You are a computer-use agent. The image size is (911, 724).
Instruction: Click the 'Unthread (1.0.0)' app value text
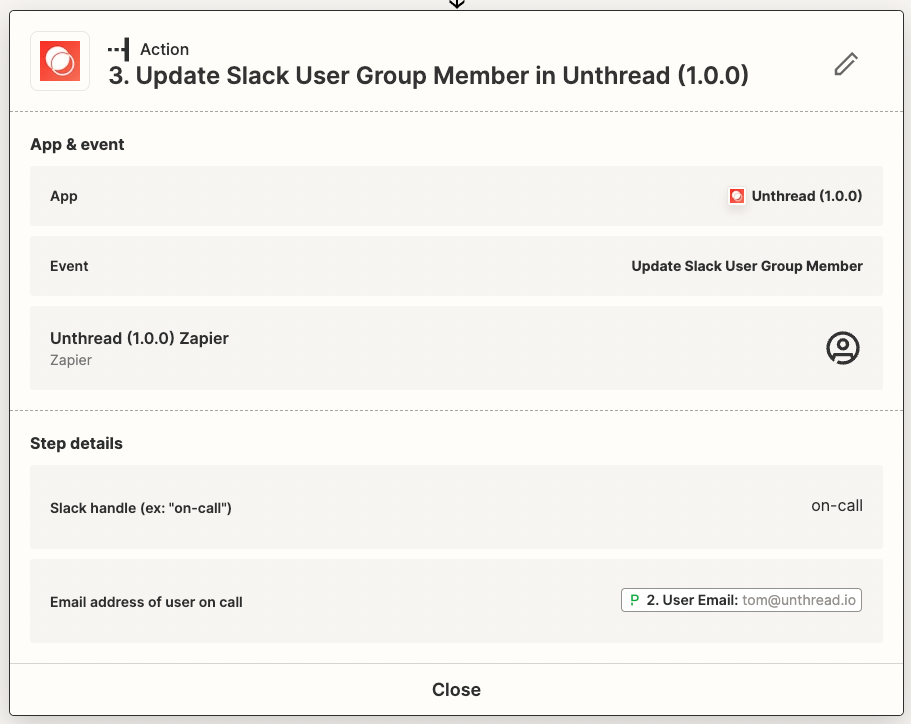pyautogui.click(x=807, y=196)
